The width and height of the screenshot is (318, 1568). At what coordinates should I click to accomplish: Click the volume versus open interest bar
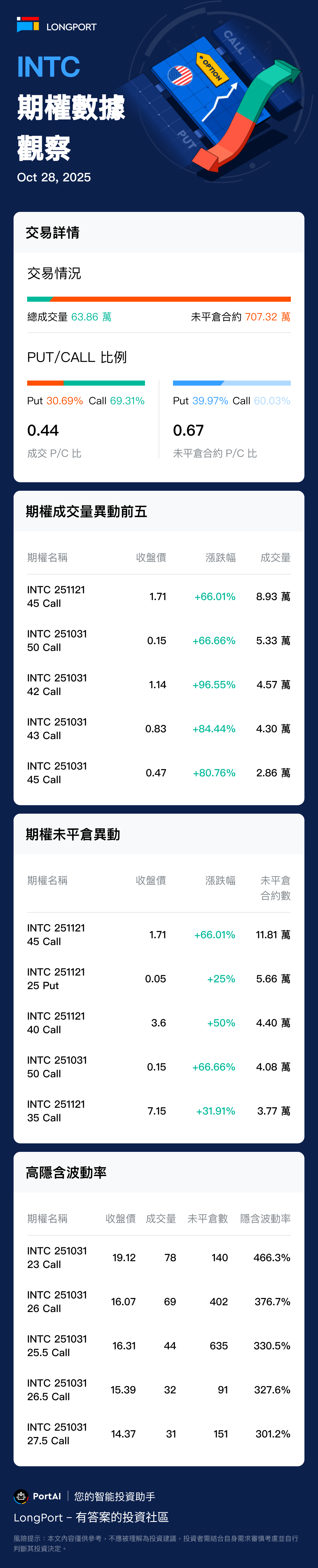[159, 299]
